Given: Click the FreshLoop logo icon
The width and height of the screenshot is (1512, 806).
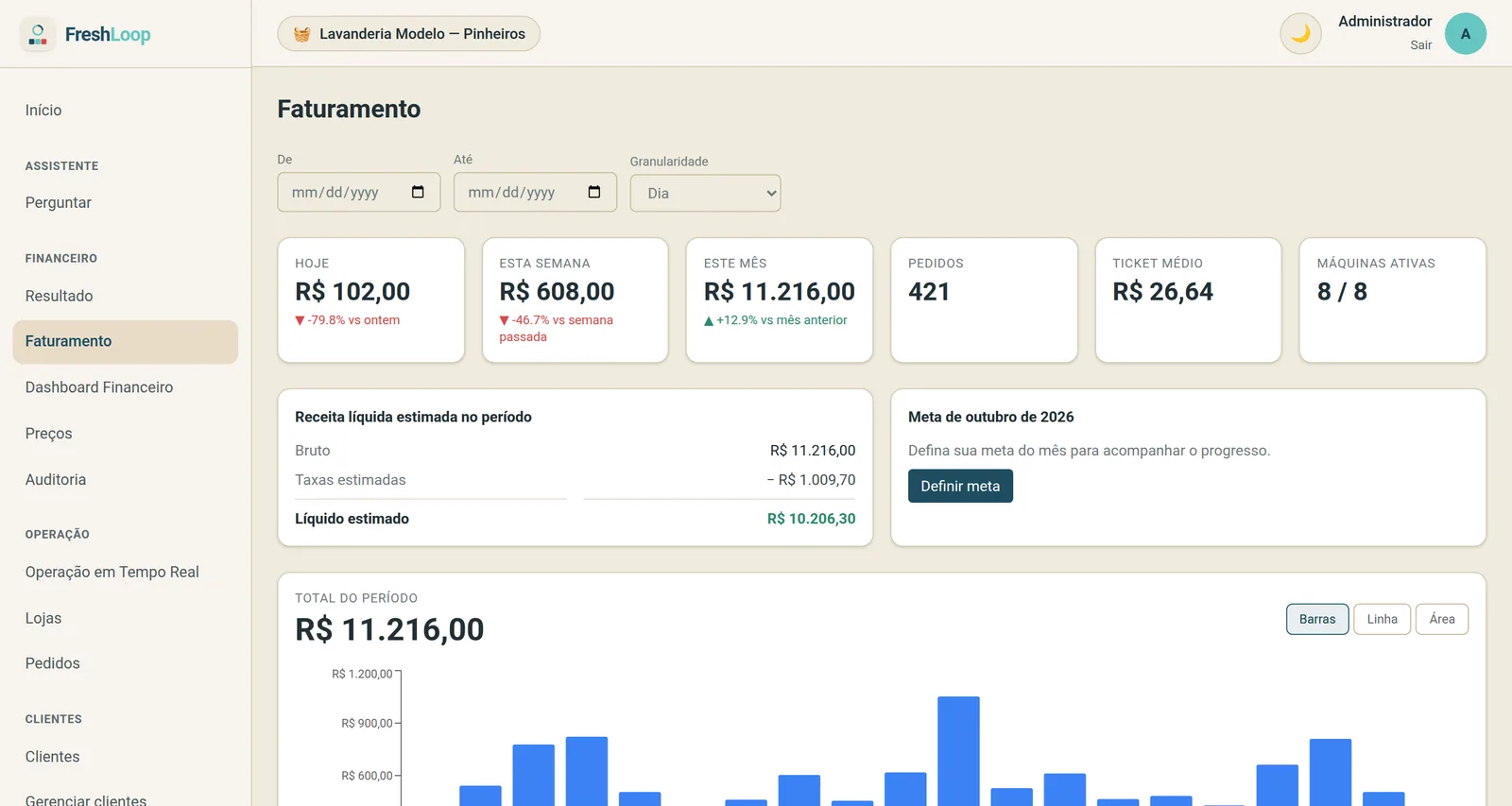Looking at the screenshot, I should click(x=38, y=35).
